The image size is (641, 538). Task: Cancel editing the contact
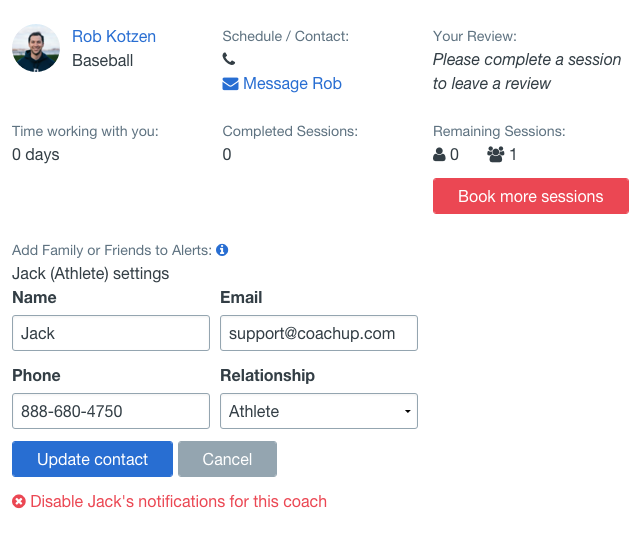click(227, 459)
